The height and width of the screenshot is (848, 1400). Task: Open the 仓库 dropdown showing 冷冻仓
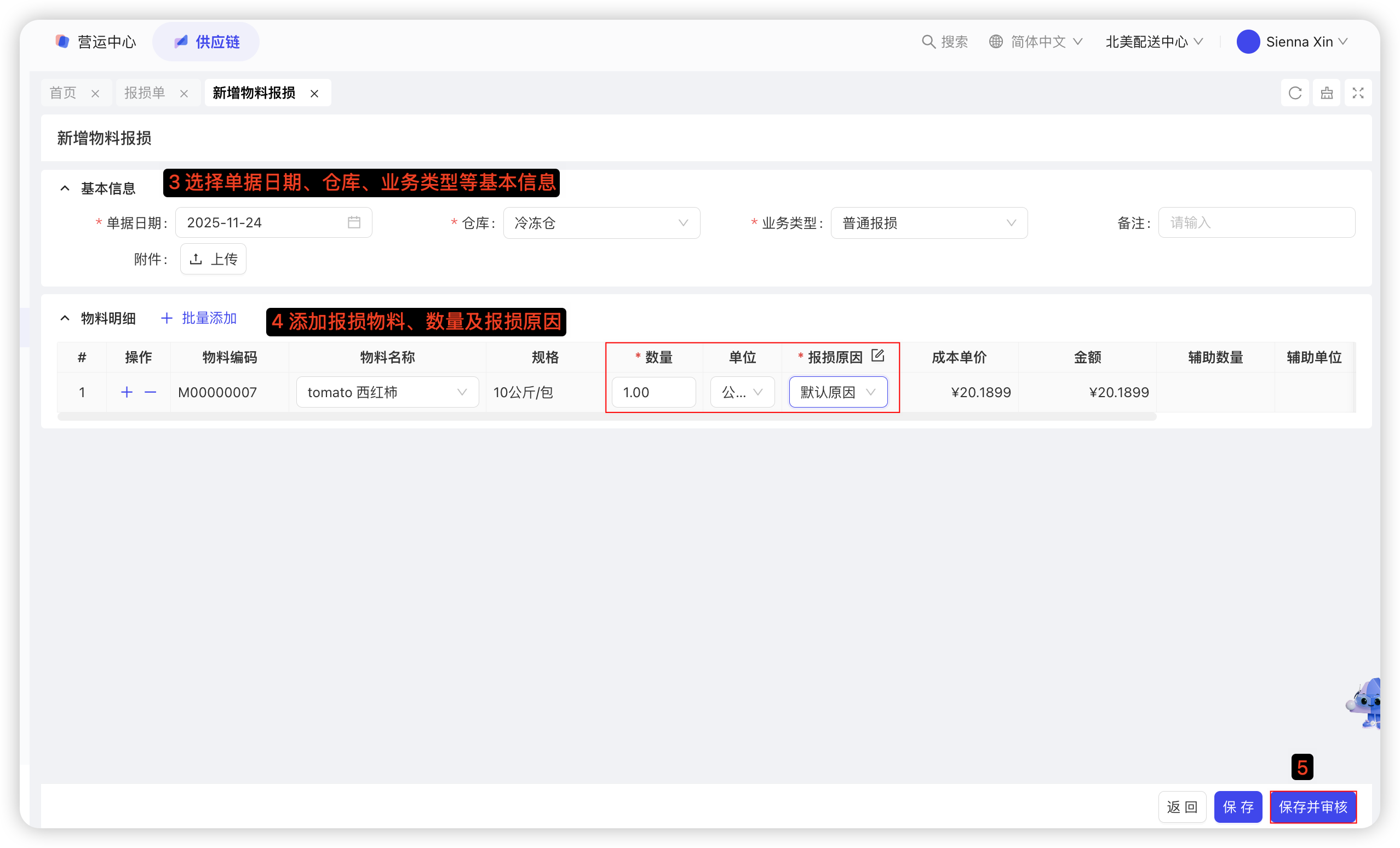pos(601,223)
